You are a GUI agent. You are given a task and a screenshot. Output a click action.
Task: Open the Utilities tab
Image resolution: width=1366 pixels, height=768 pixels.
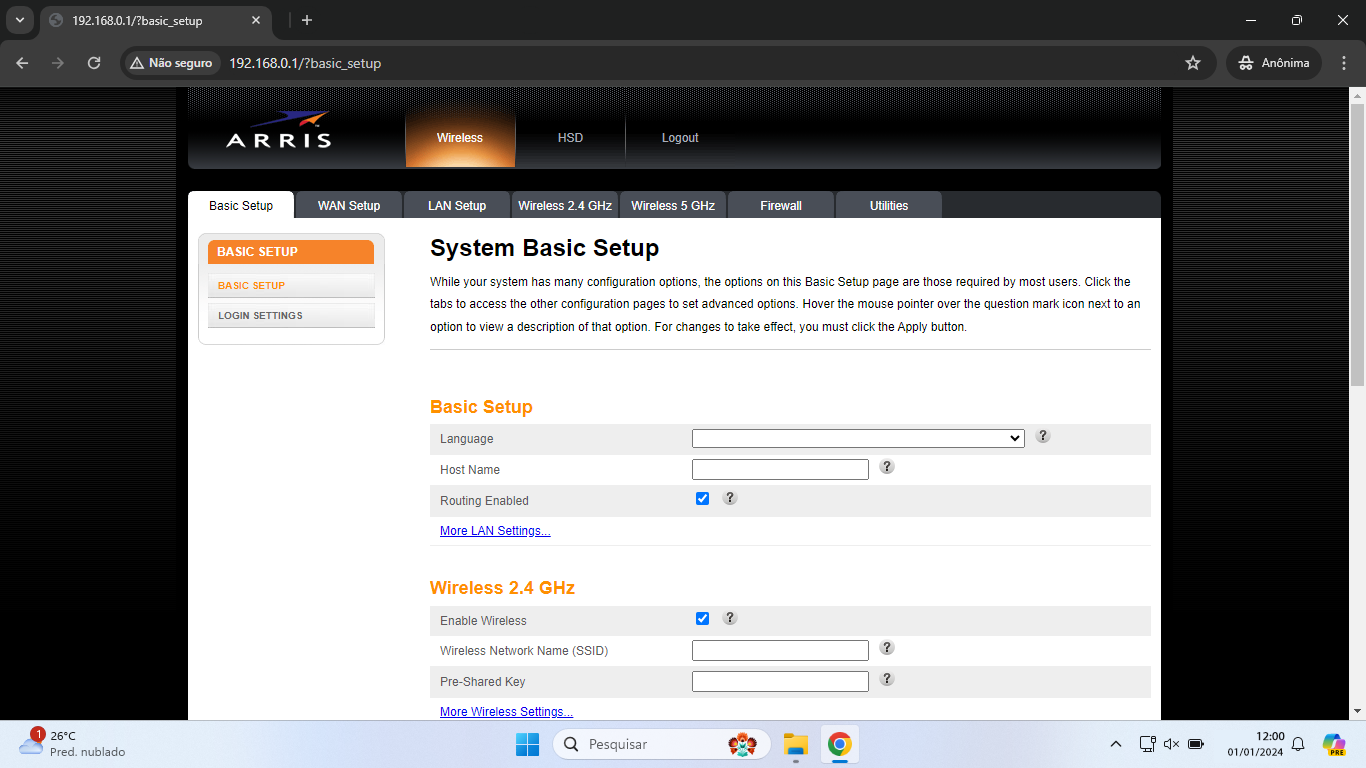tap(889, 205)
